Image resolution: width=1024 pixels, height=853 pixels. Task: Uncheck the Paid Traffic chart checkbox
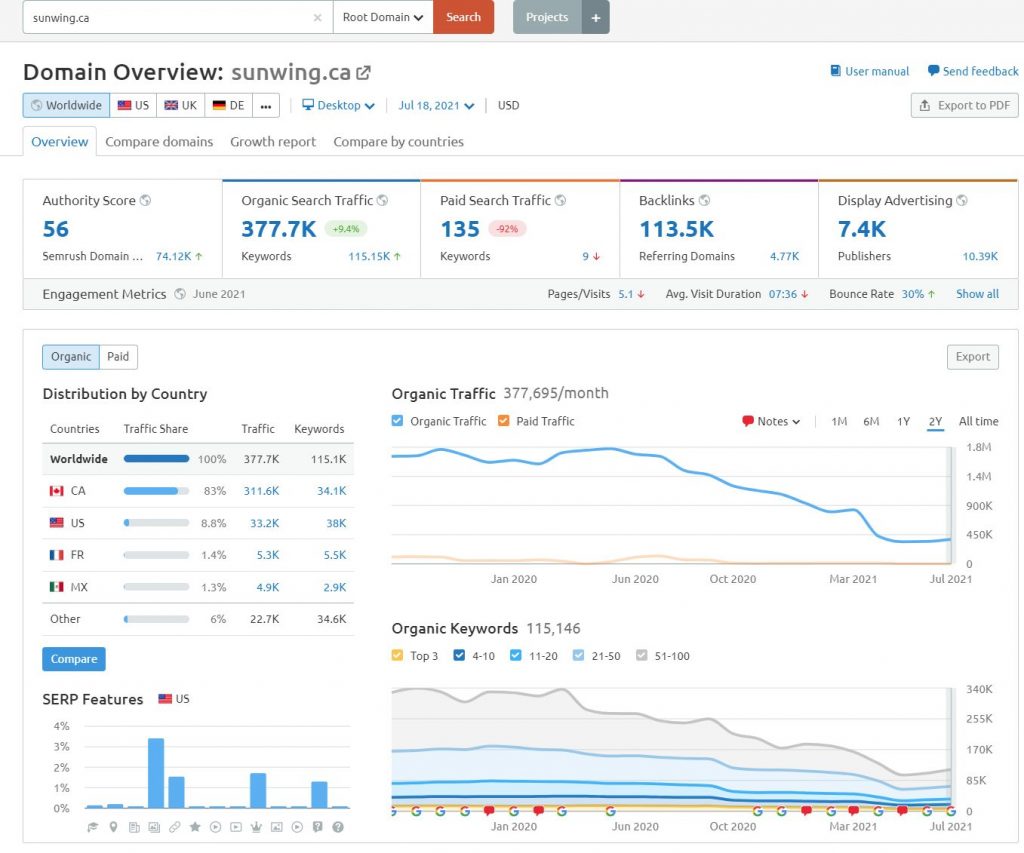[x=503, y=421]
